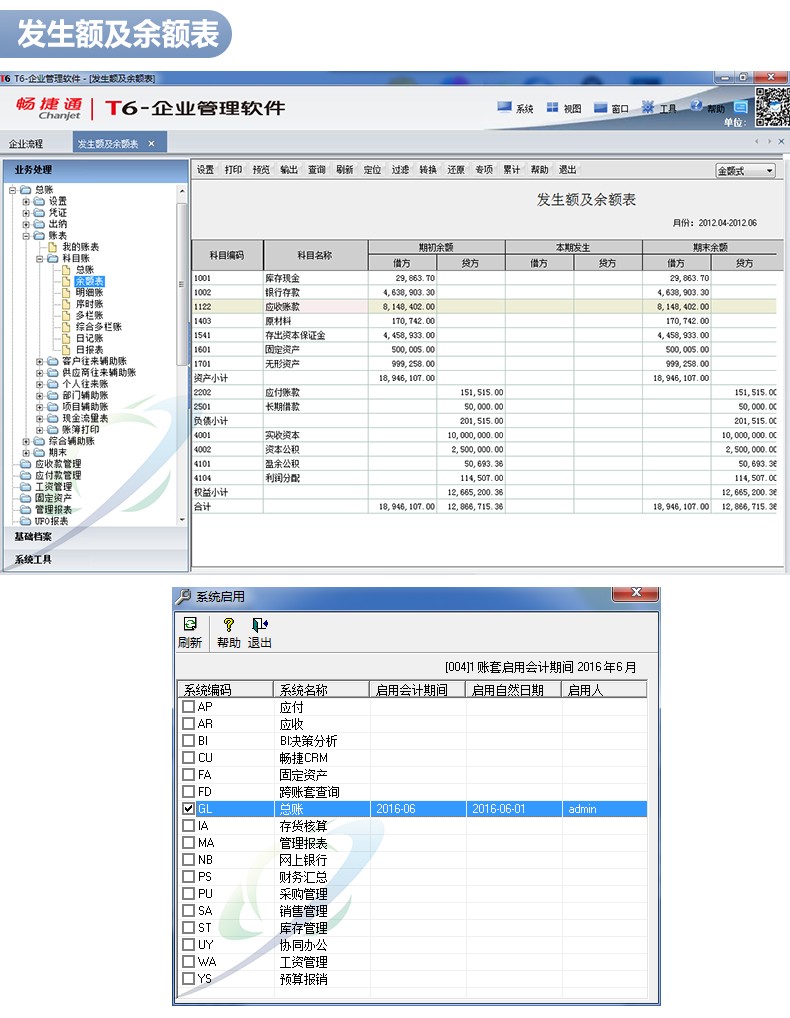Check the YS 预算报销 checkbox
The height and width of the screenshot is (1018, 790).
pyautogui.click(x=188, y=978)
